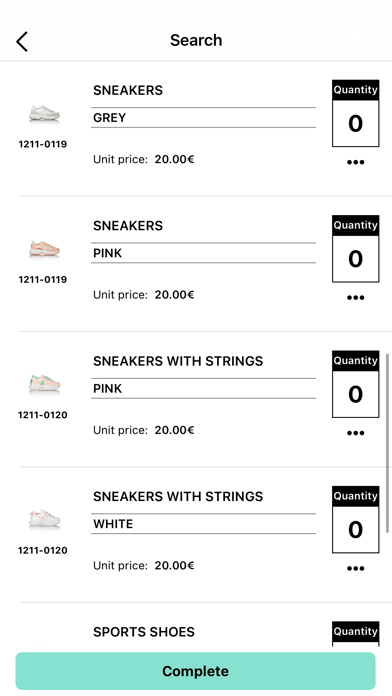Edit quantity box for grey Sneakers
392x696 pixels.
coord(356,123)
